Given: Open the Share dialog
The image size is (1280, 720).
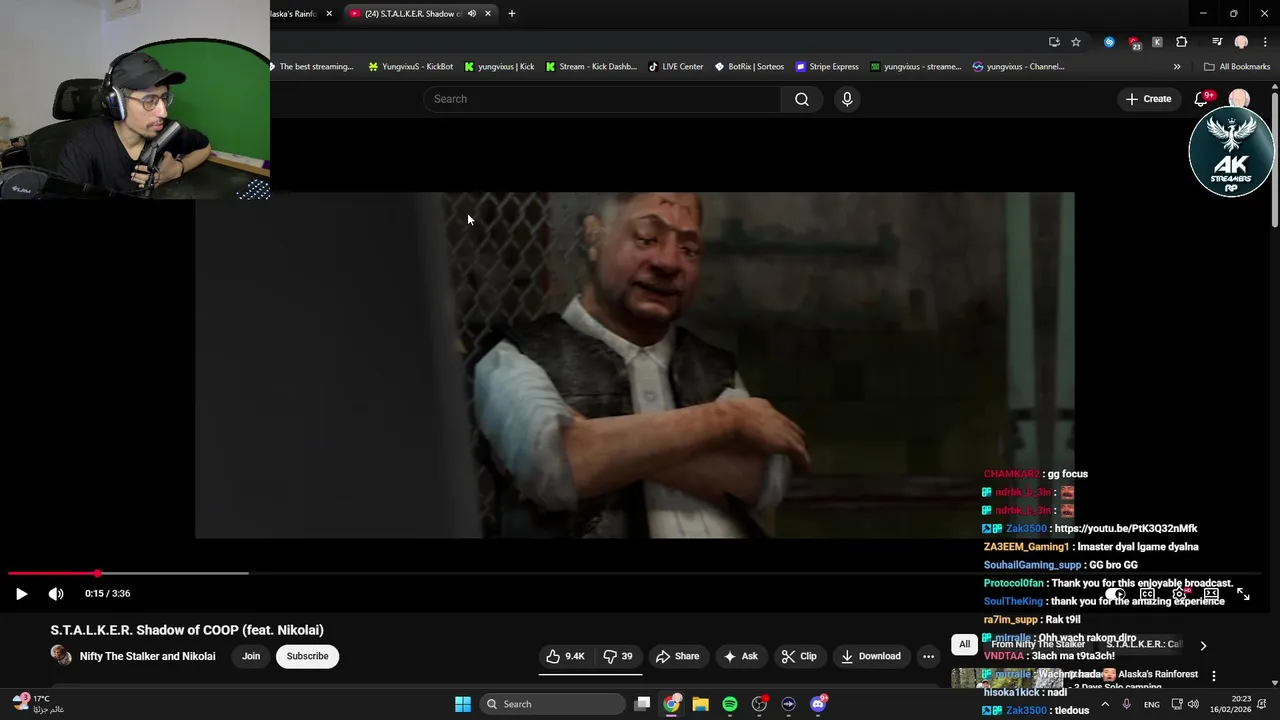Looking at the screenshot, I should (677, 656).
